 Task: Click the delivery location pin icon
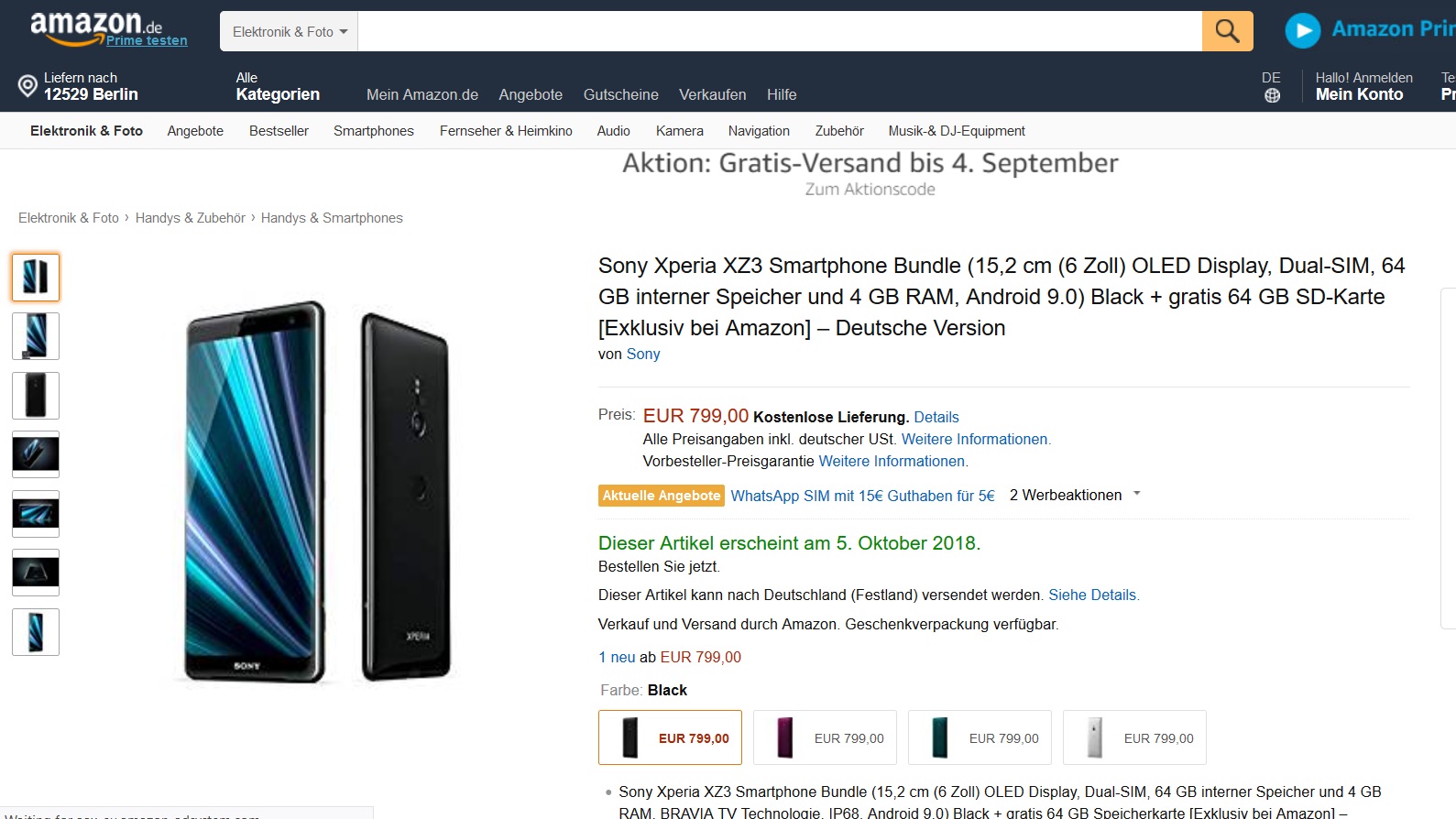(27, 87)
